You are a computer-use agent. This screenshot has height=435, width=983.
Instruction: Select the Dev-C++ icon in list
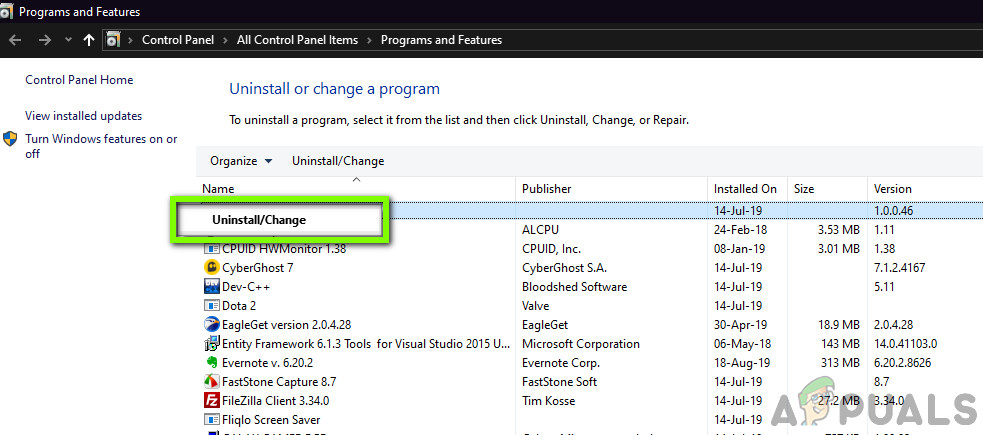(x=212, y=286)
